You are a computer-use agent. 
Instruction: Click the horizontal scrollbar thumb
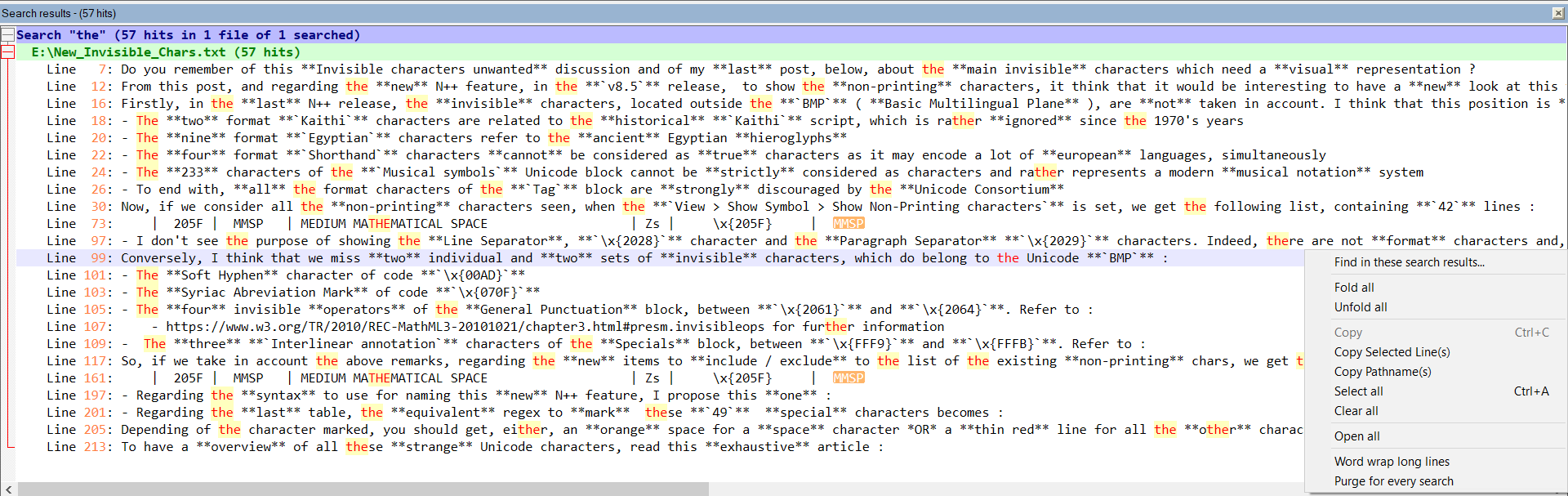363,489
